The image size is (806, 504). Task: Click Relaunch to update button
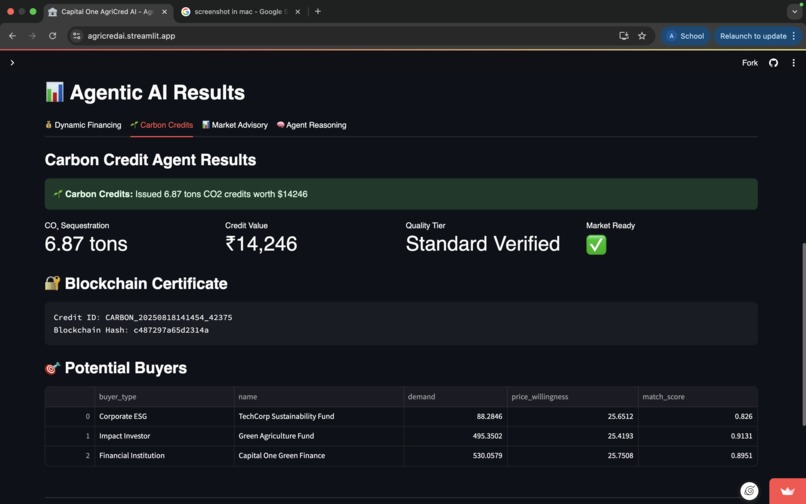click(x=753, y=36)
